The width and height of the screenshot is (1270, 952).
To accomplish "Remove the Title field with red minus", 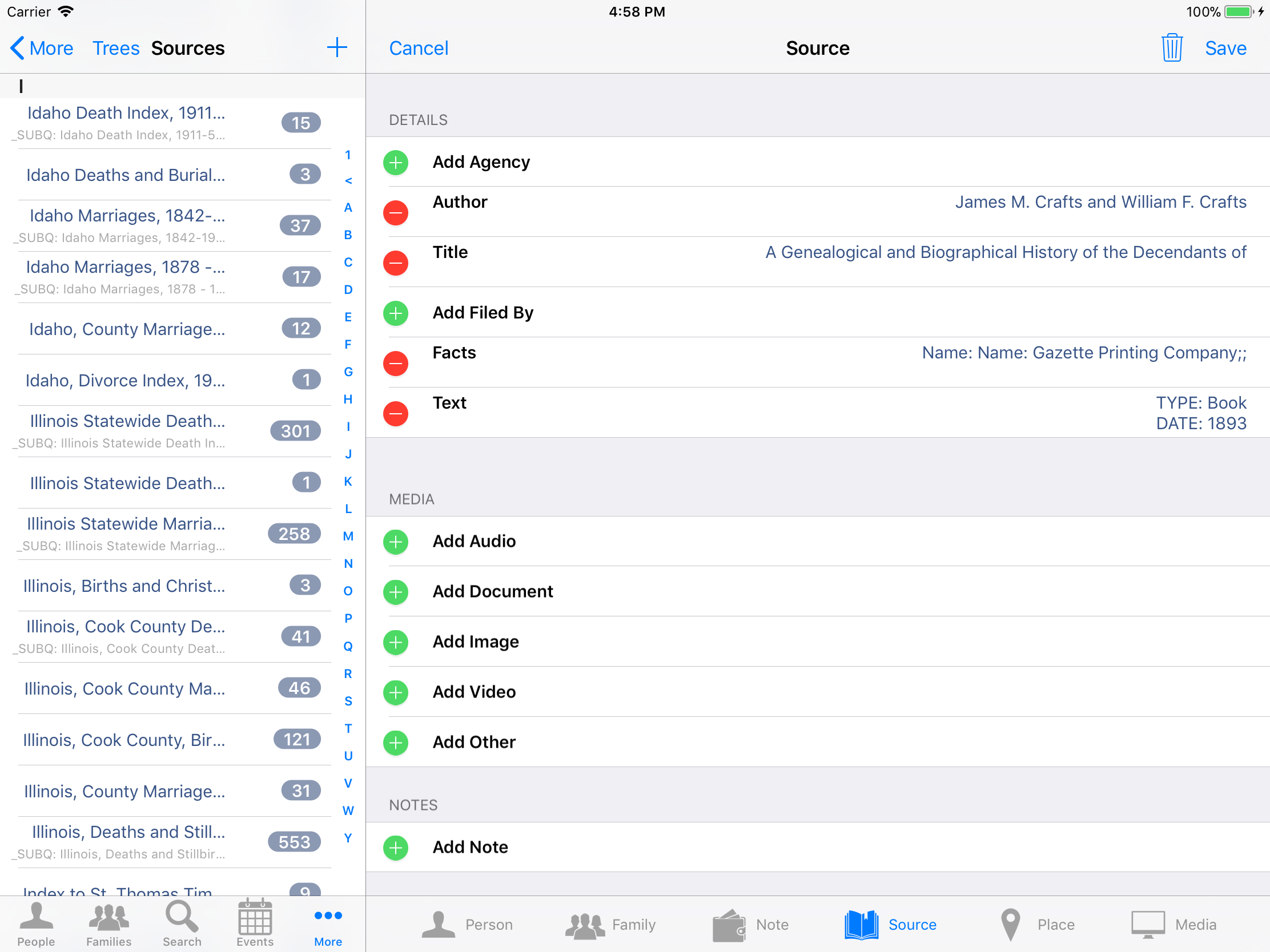I will 396,263.
